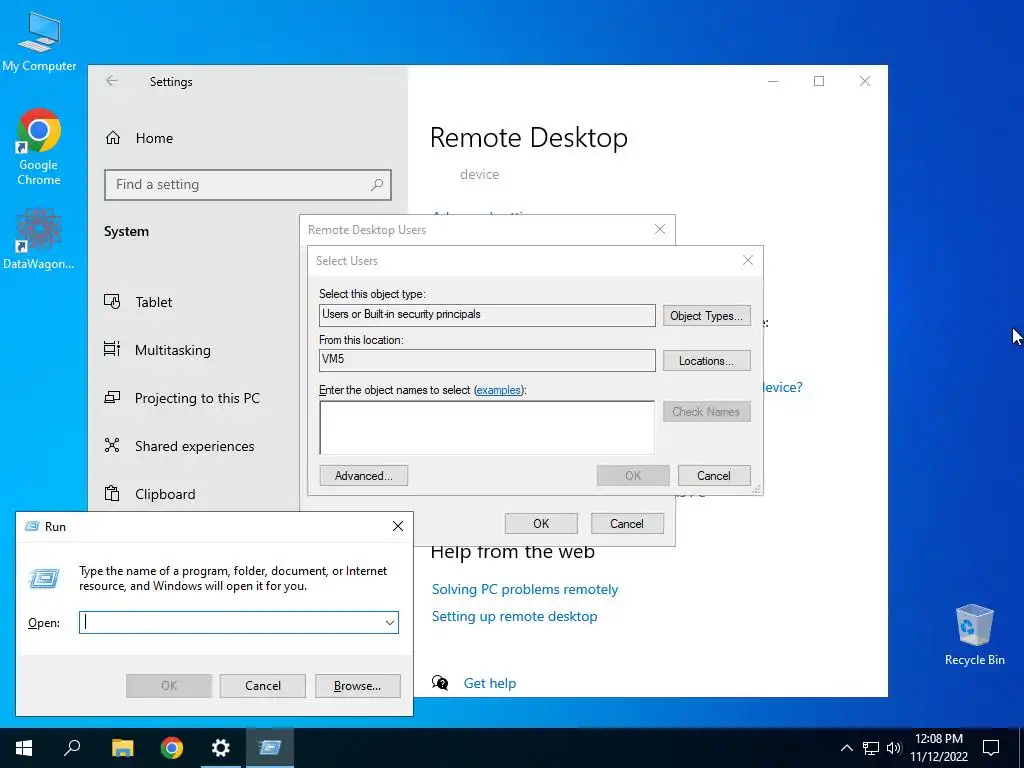The width and height of the screenshot is (1024, 768).
Task: Expand the Run Open dropdown arrow
Action: click(390, 623)
